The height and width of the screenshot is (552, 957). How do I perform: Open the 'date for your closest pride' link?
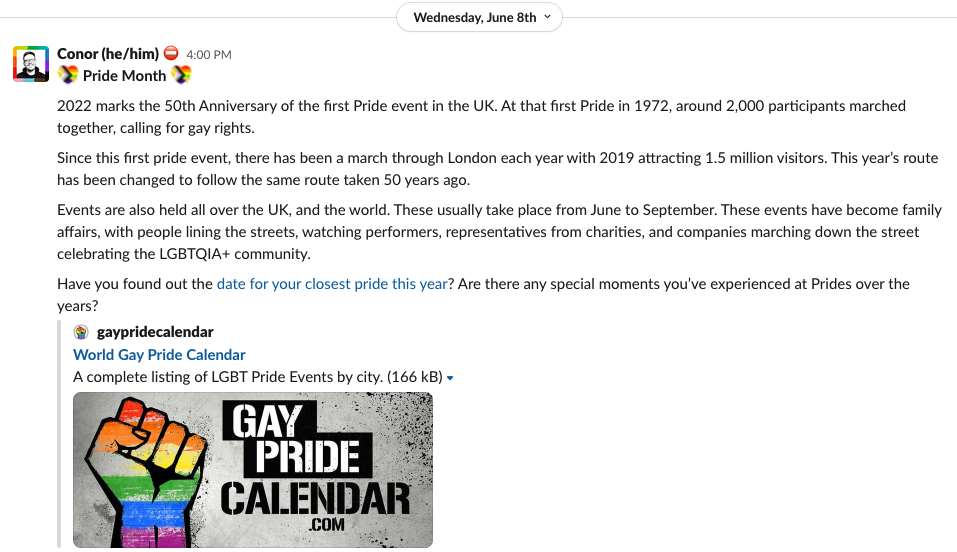coord(332,284)
